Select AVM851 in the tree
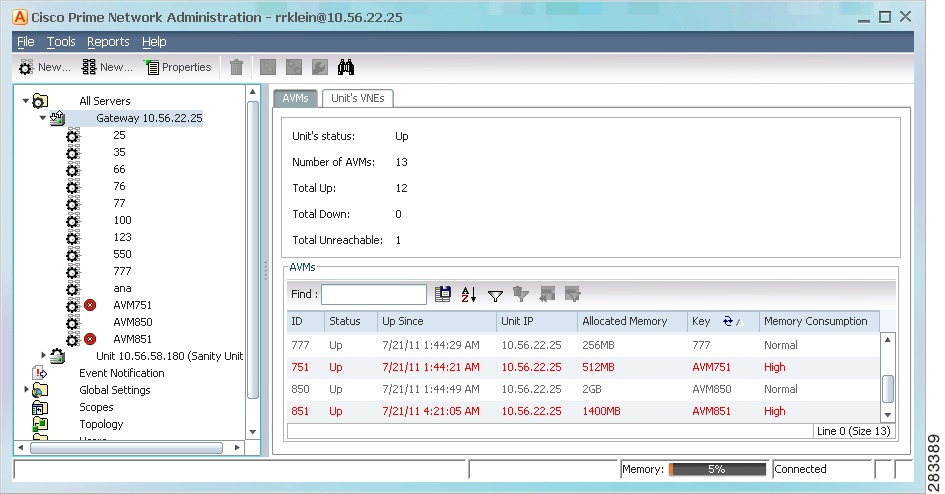Image resolution: width=945 pixels, height=494 pixels. tap(133, 339)
